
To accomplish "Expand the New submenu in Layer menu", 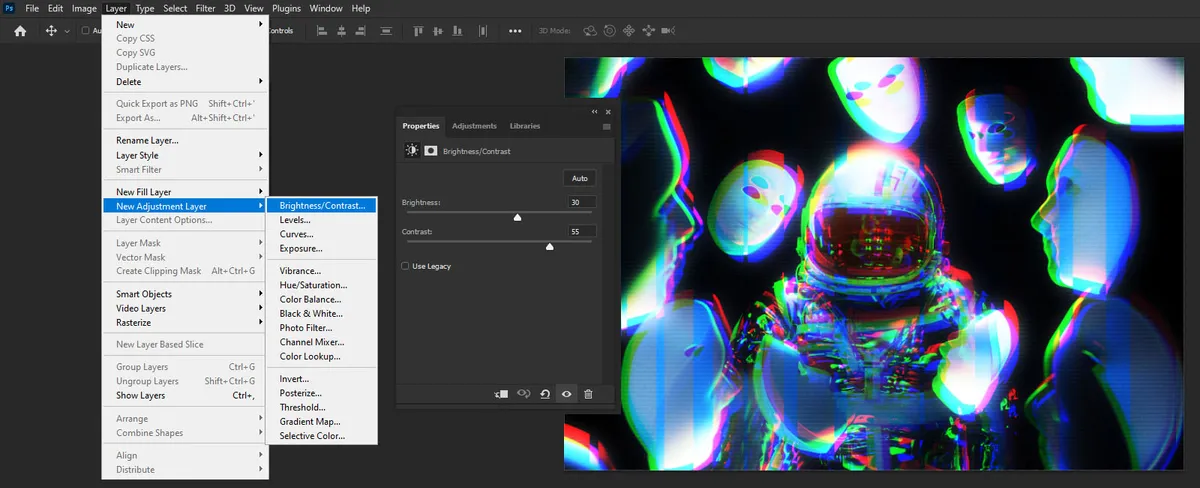I will [185, 24].
